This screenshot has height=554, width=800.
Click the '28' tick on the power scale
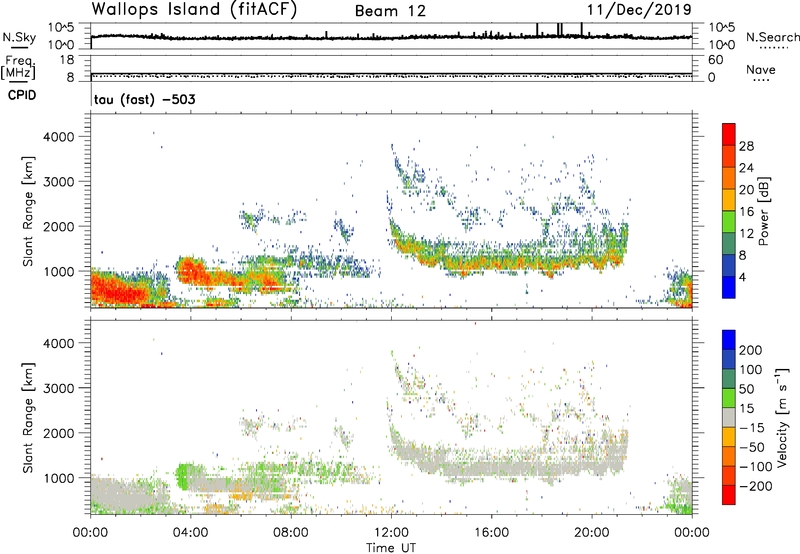746,146
